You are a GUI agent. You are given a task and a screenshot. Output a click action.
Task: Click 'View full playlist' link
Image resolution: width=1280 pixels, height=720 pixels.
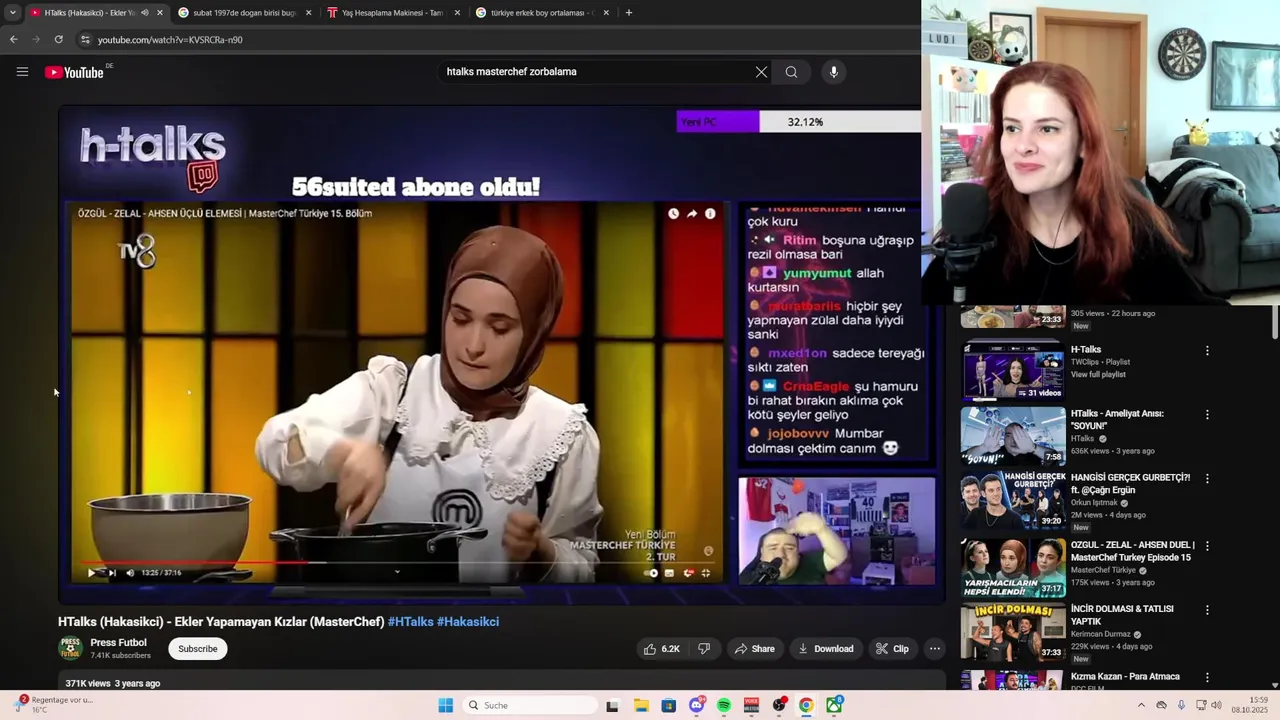[1098, 375]
